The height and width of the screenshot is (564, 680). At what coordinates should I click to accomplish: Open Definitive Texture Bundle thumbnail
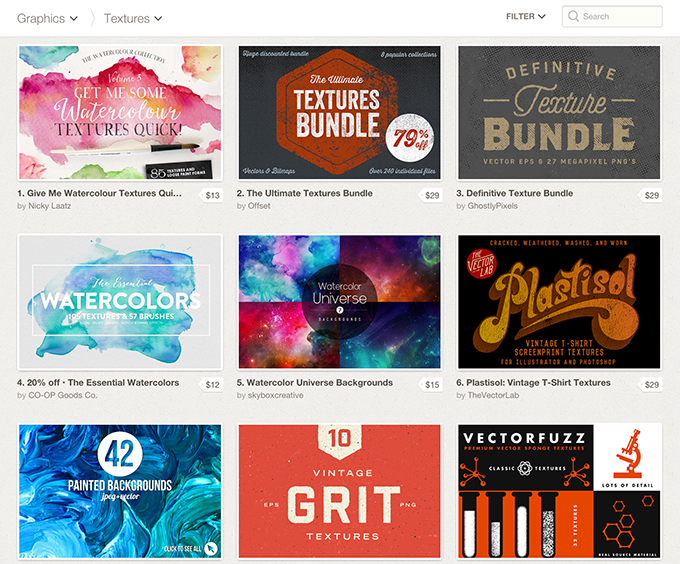[x=559, y=113]
